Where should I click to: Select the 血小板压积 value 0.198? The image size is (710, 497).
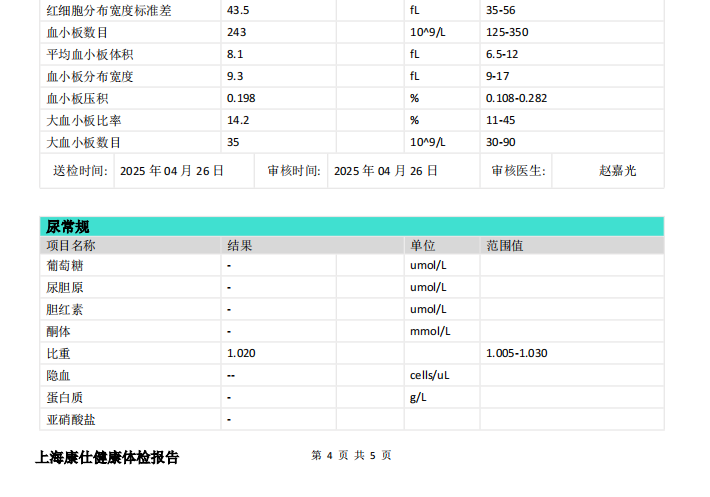click(x=241, y=98)
